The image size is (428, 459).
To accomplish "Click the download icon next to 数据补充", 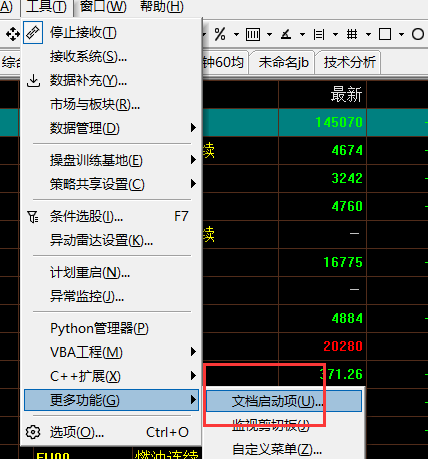I will click(33, 80).
